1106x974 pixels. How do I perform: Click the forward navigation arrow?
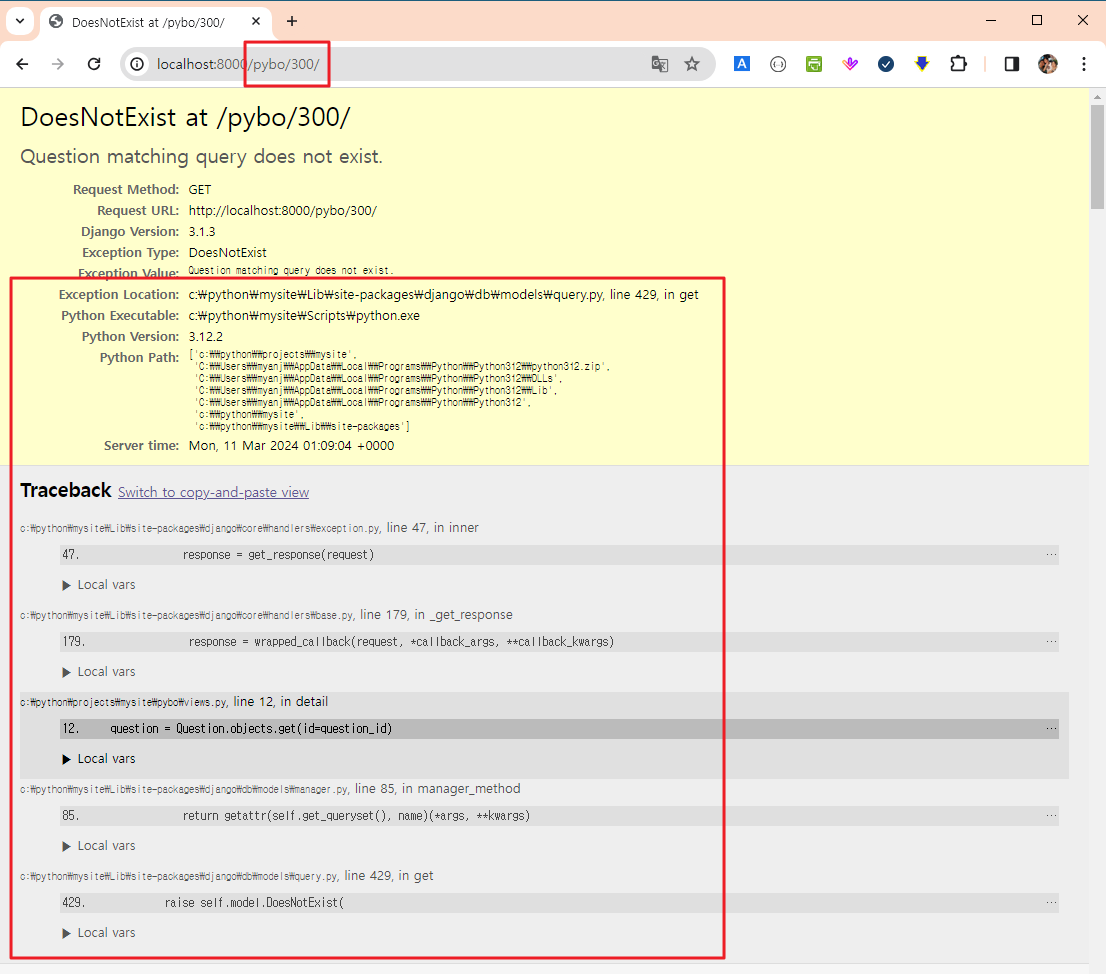58,64
